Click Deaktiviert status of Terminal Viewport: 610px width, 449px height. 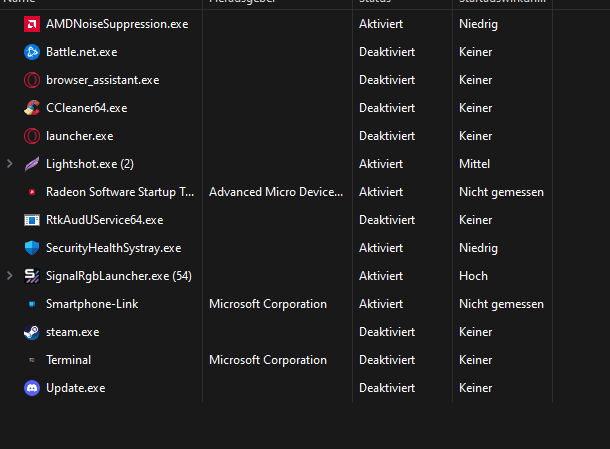tap(387, 360)
